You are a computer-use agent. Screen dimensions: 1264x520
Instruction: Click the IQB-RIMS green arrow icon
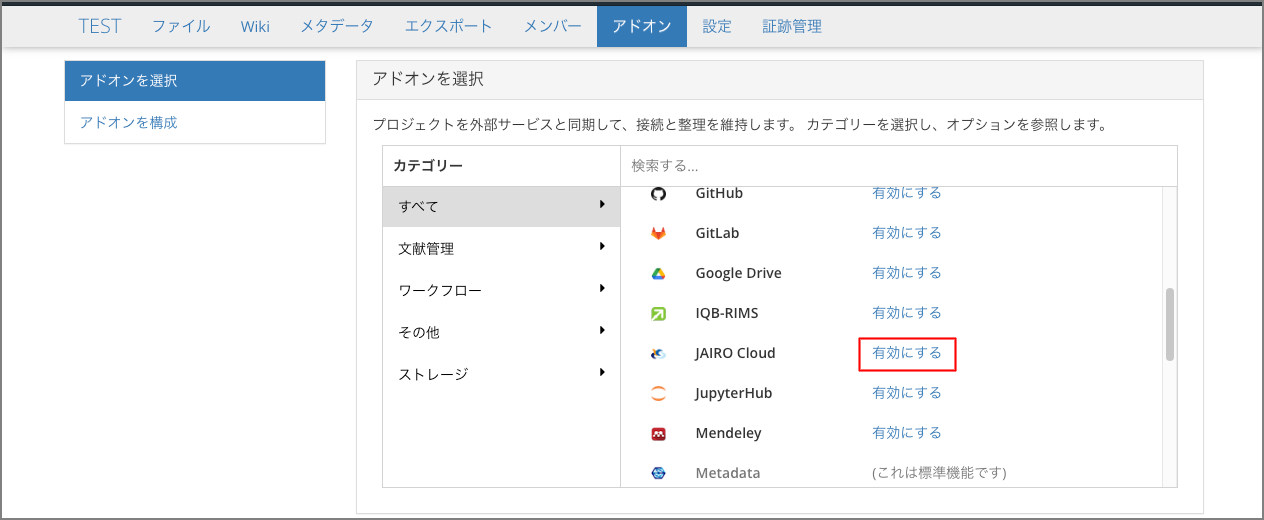658,313
